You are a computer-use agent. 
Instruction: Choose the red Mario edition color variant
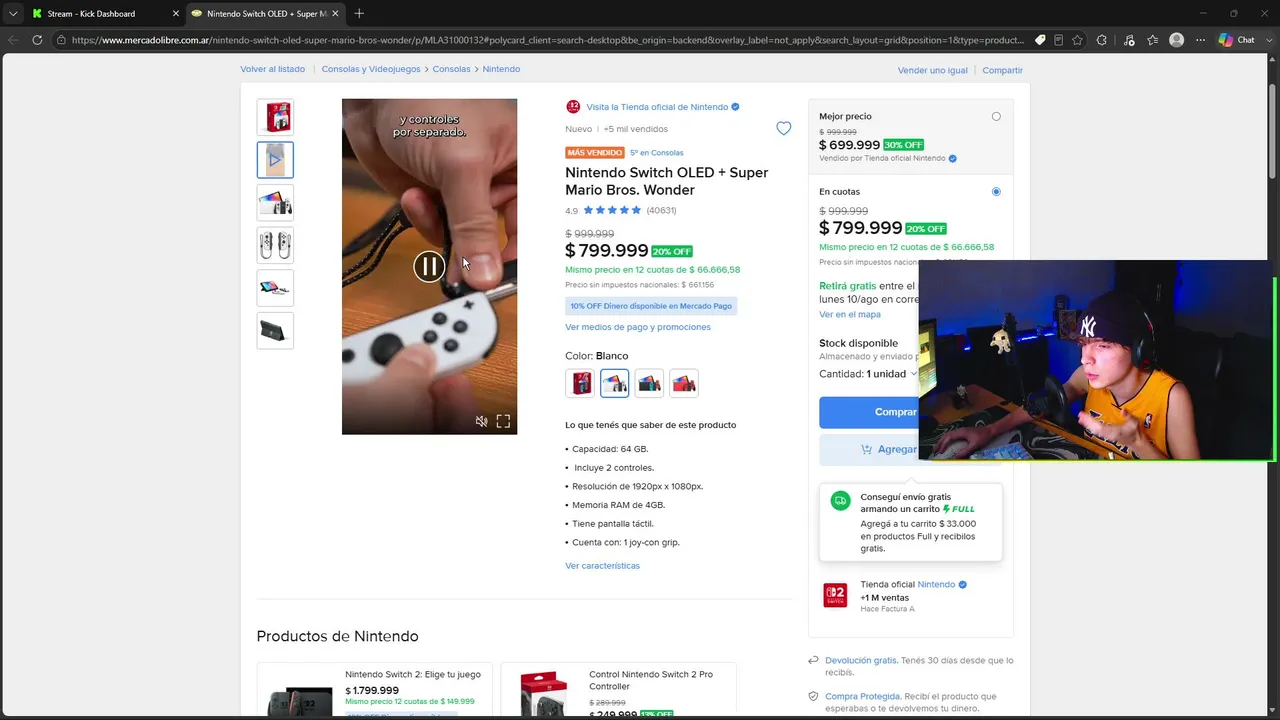(684, 383)
